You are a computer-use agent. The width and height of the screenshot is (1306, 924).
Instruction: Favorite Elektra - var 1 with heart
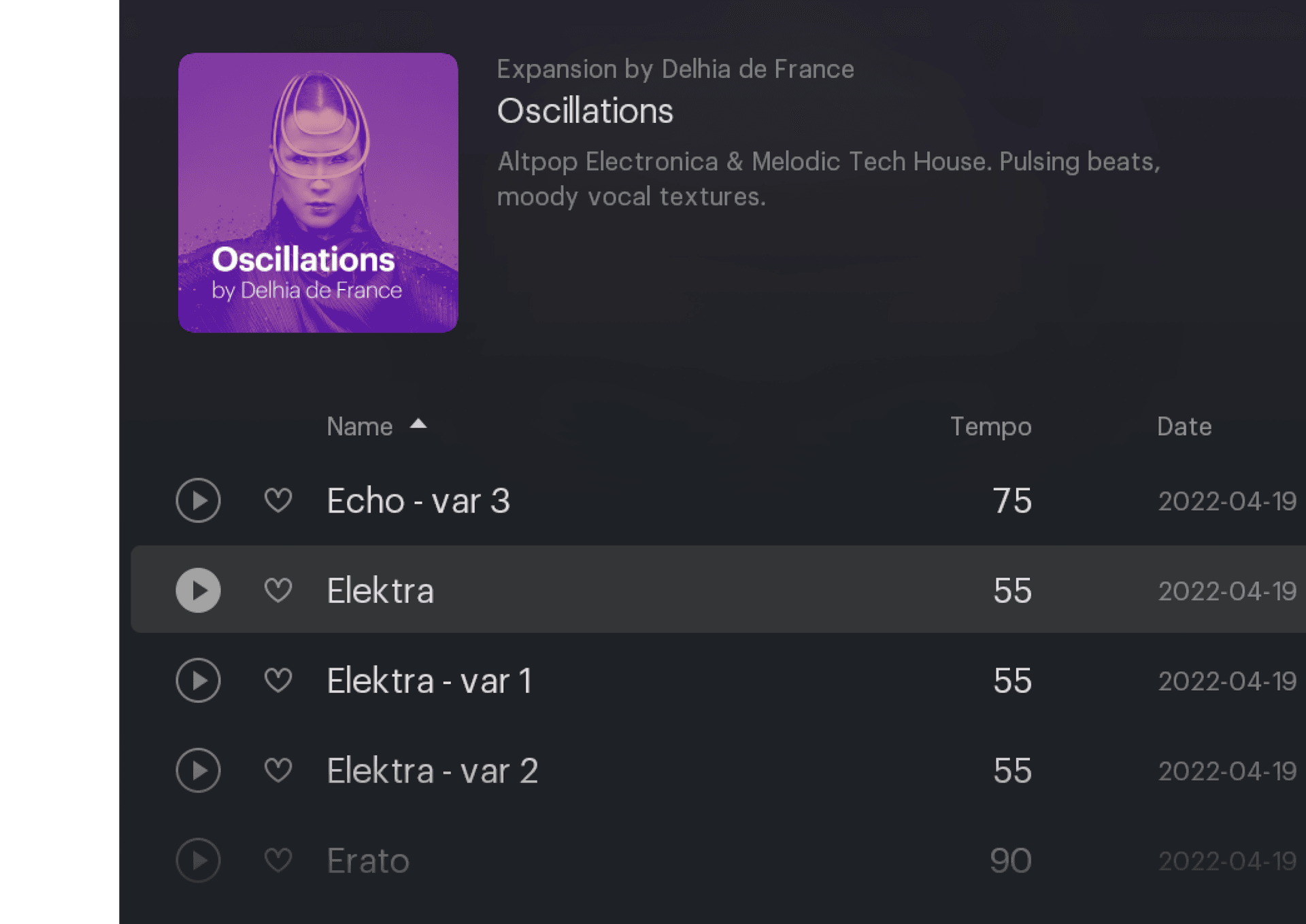[278, 681]
